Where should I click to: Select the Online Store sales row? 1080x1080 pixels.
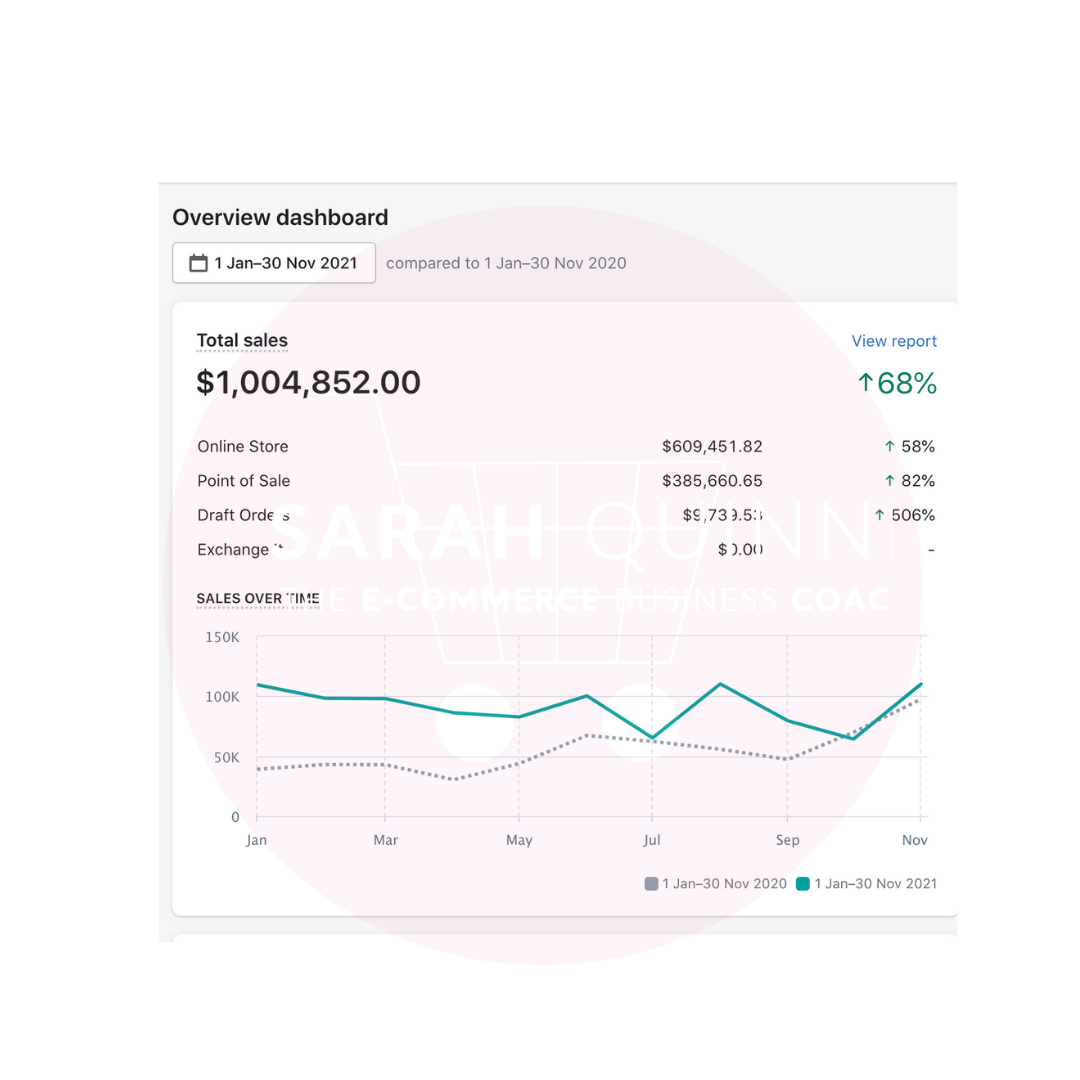[x=565, y=446]
